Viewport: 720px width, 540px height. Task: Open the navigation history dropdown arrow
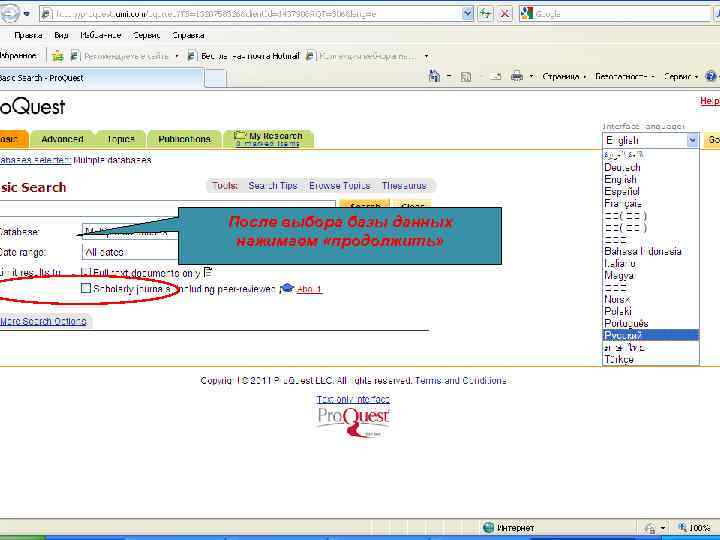point(27,14)
